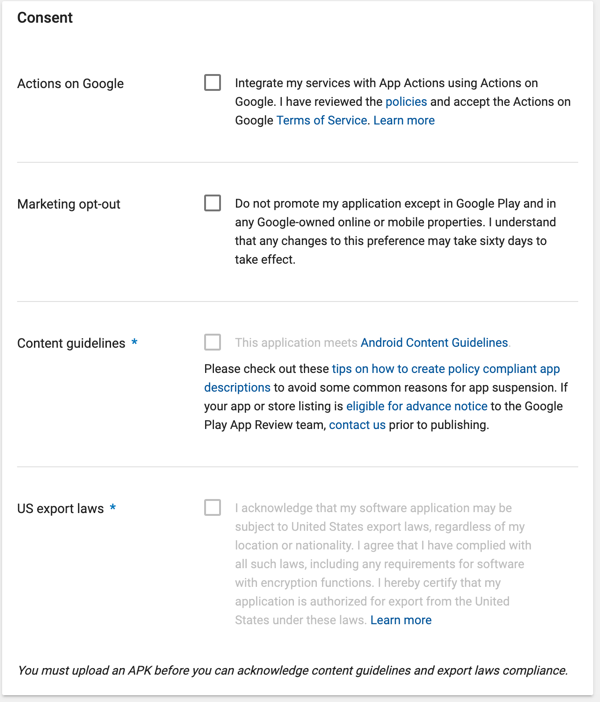This screenshot has height=702, width=600.
Task: Check the Android Content Guidelines compliance box
Action: click(x=212, y=342)
